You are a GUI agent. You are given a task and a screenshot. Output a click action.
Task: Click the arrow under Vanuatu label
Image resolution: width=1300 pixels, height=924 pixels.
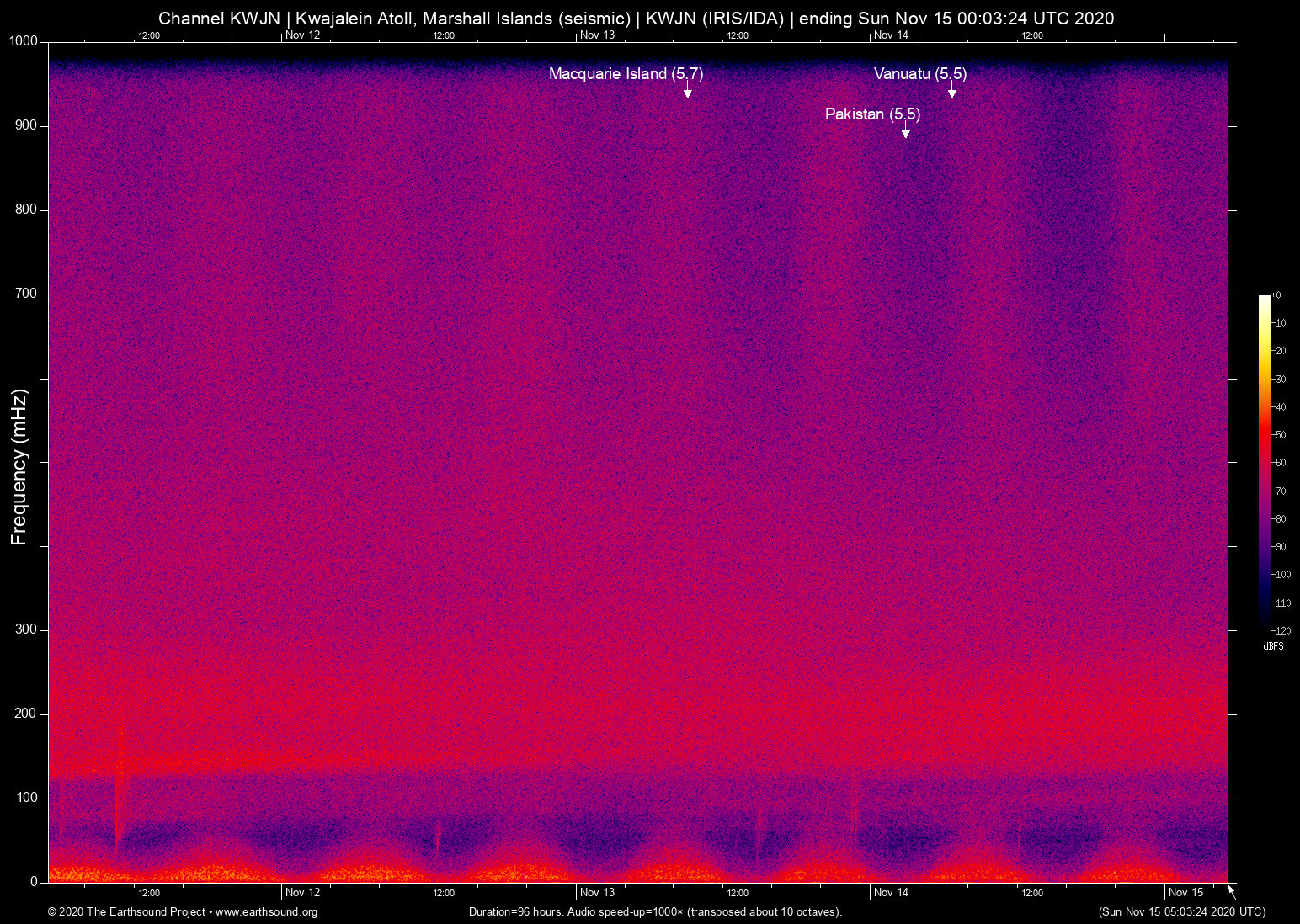coord(951,90)
